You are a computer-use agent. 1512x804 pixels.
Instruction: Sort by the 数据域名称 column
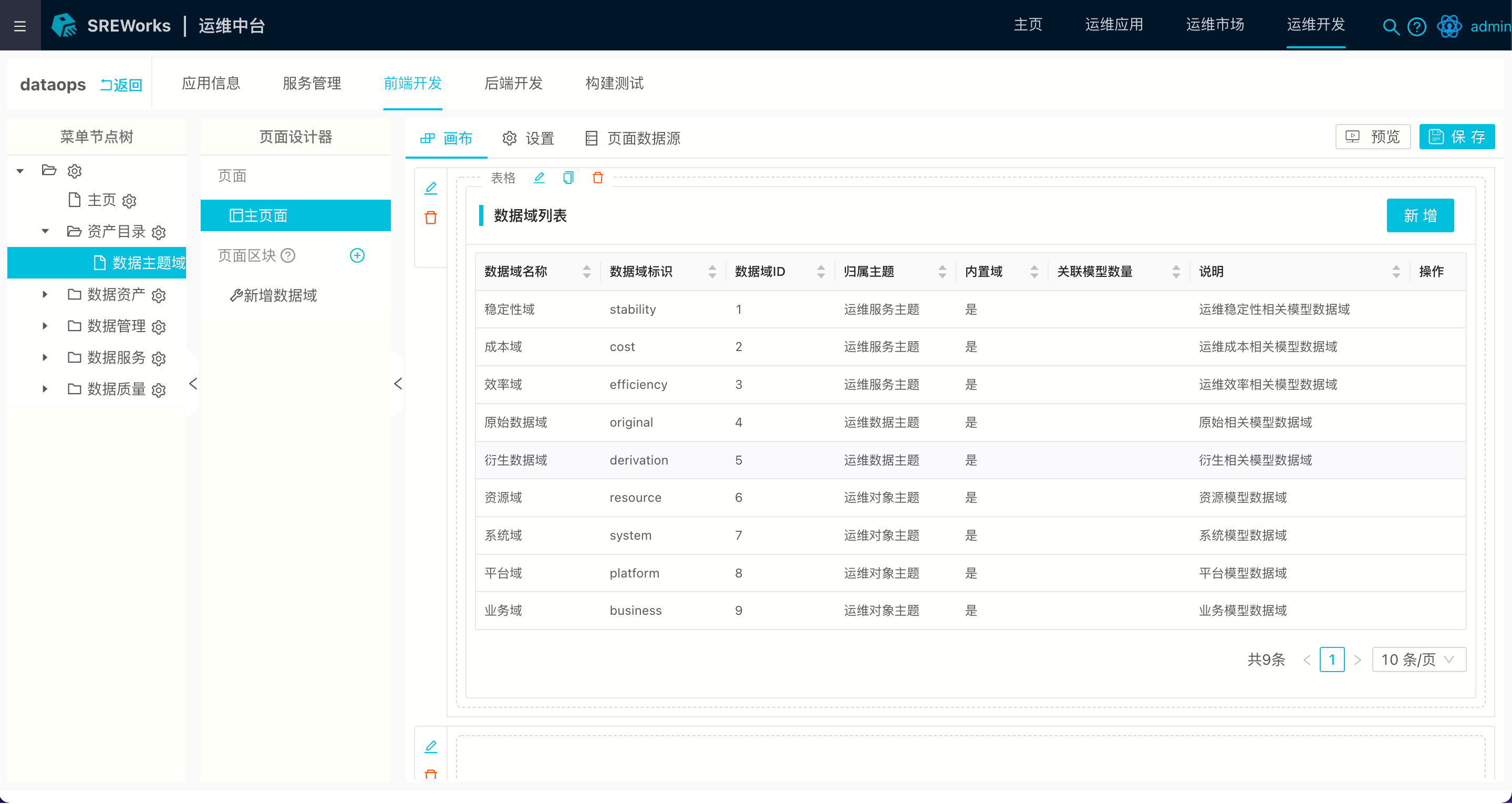586,271
